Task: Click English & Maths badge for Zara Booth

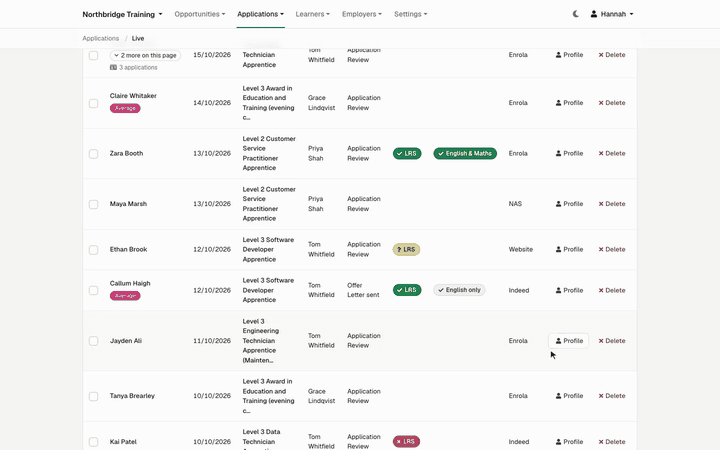Action: coord(465,153)
